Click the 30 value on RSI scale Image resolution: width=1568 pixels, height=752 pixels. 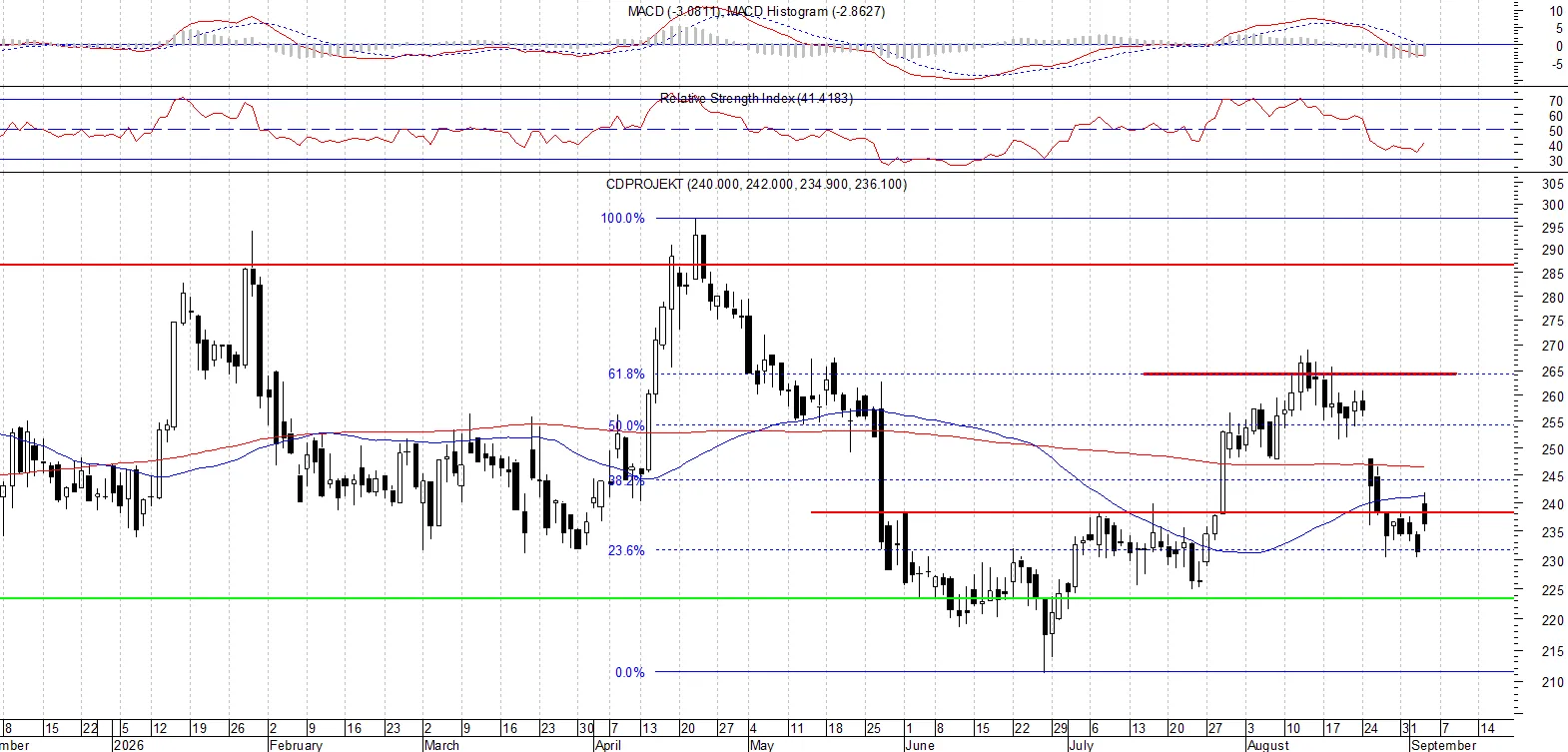coord(1556,161)
